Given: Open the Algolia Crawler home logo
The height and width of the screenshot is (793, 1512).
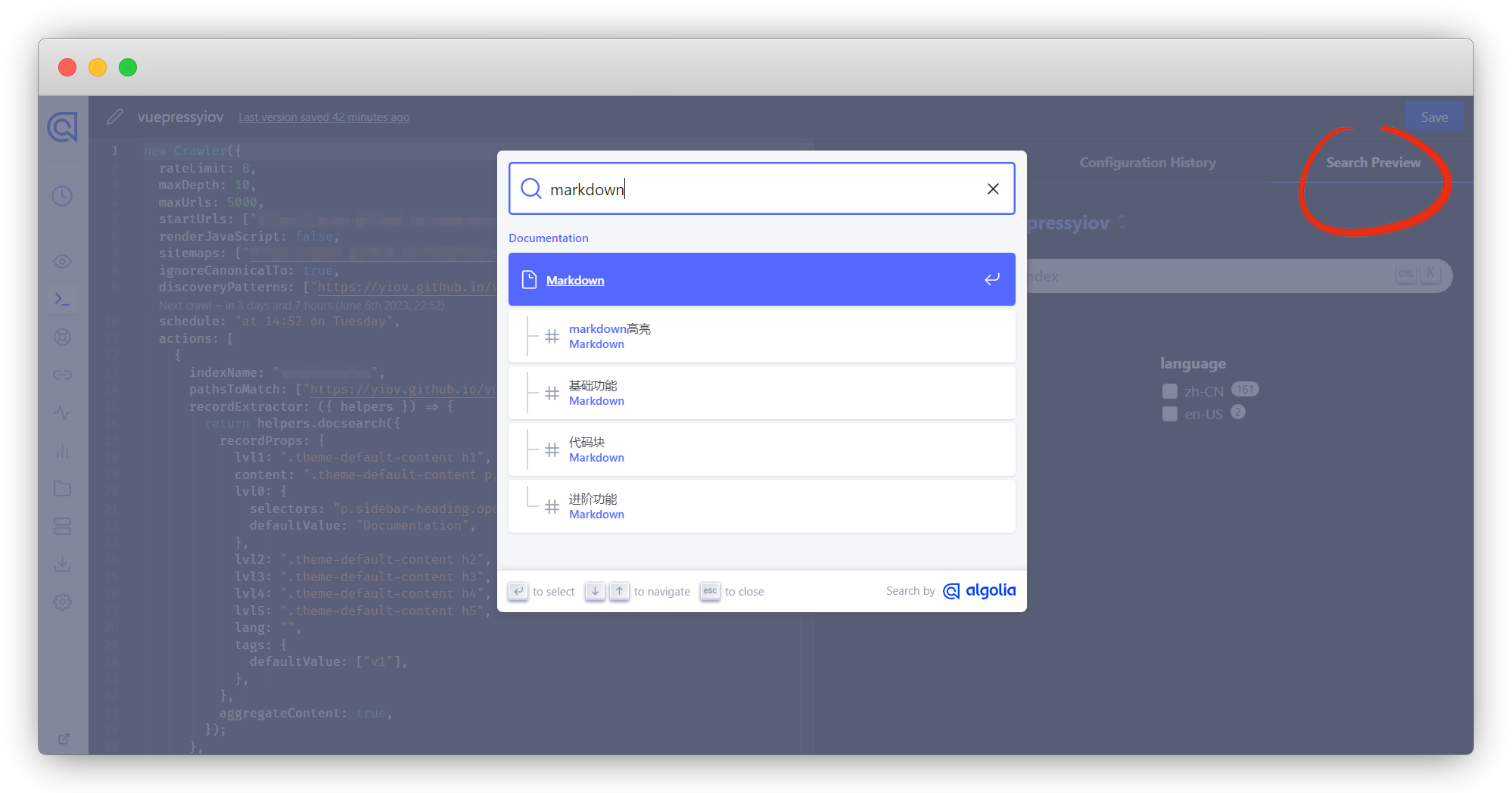Looking at the screenshot, I should pos(63,126).
